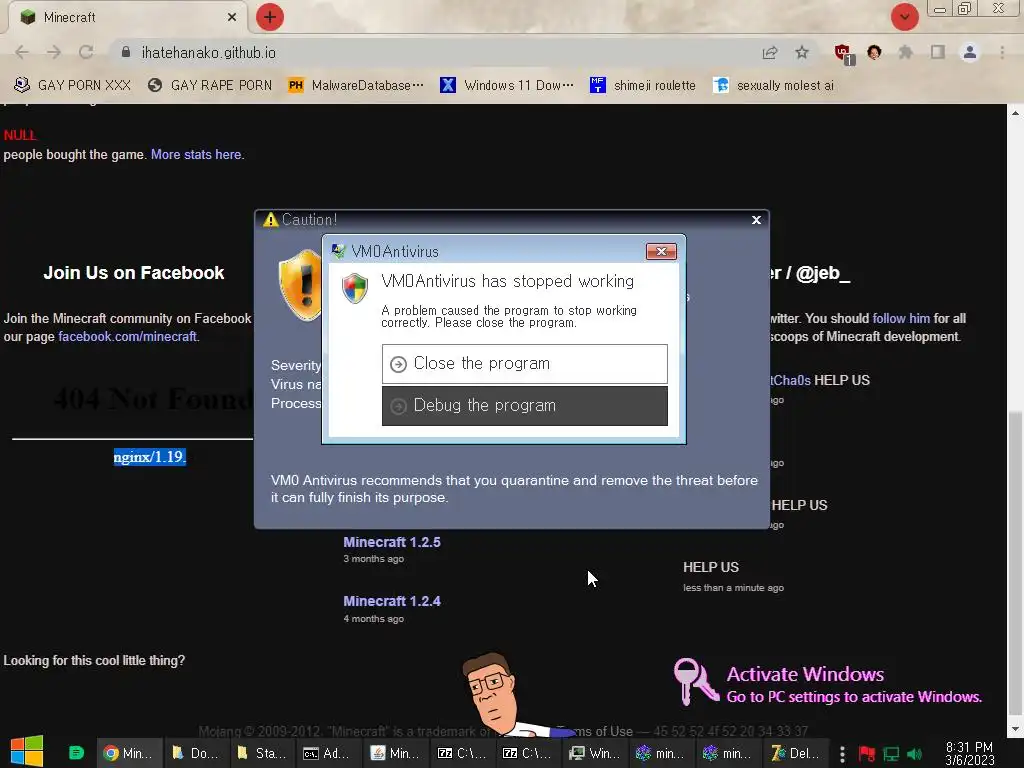
Task: Click the highlighted nginx/1.19. text
Action: [150, 456]
